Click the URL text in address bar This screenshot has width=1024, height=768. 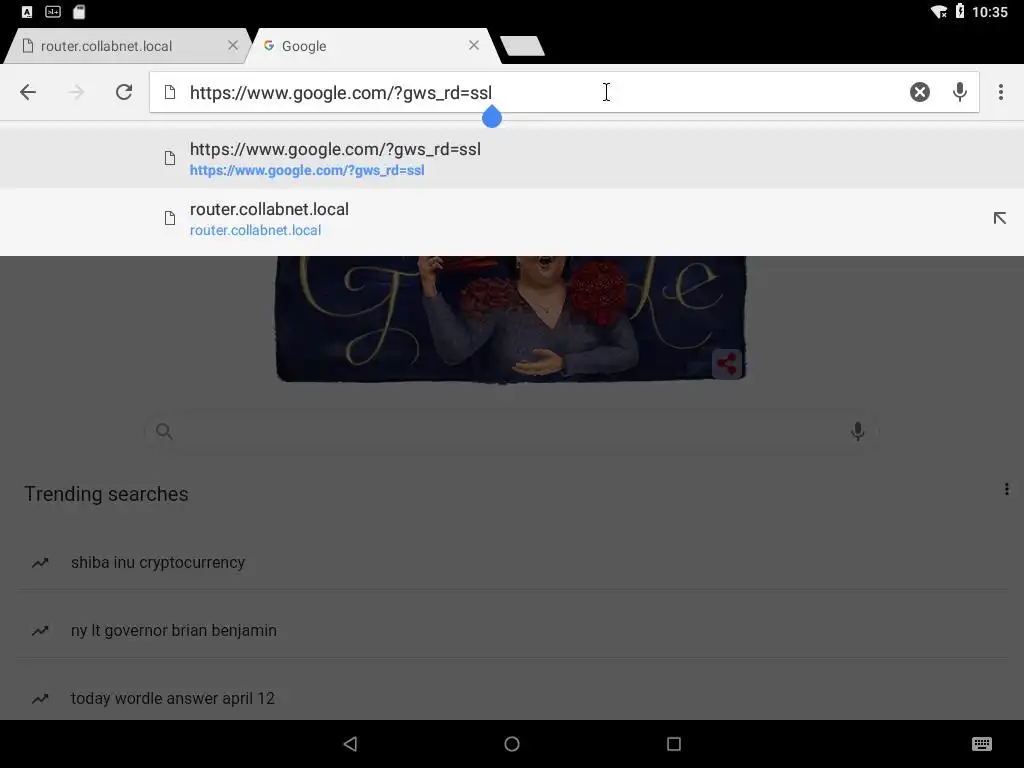pos(340,93)
